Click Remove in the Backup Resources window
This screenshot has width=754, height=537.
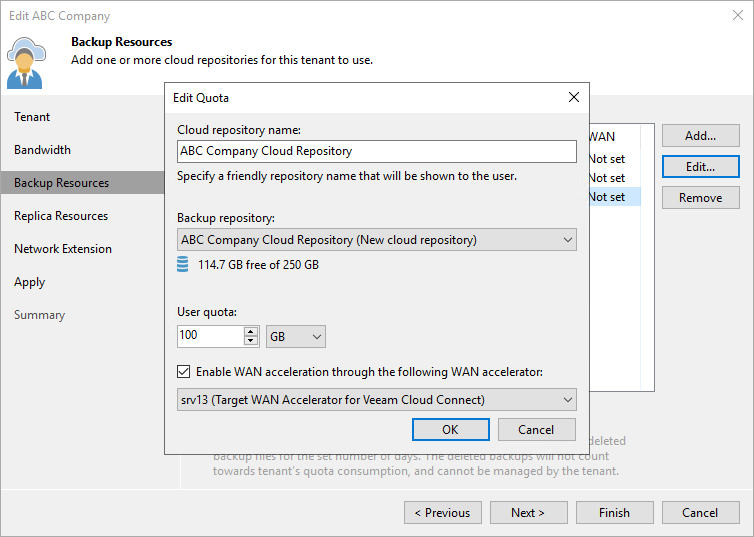click(x=701, y=198)
